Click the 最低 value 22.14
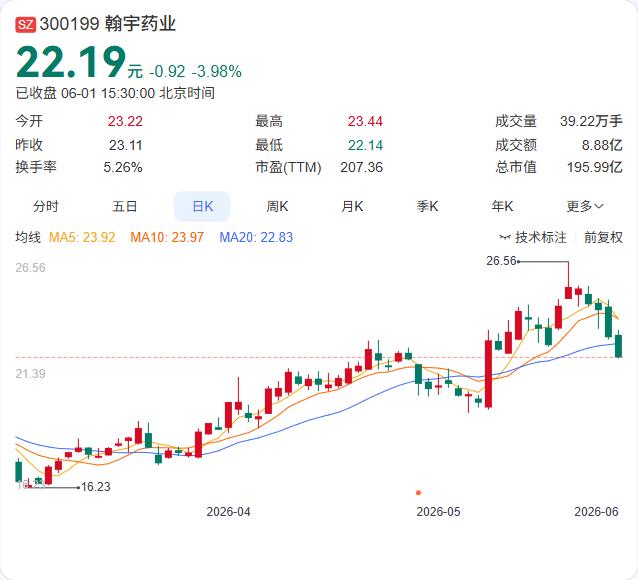Viewport: 638px width, 580px height. [x=365, y=145]
